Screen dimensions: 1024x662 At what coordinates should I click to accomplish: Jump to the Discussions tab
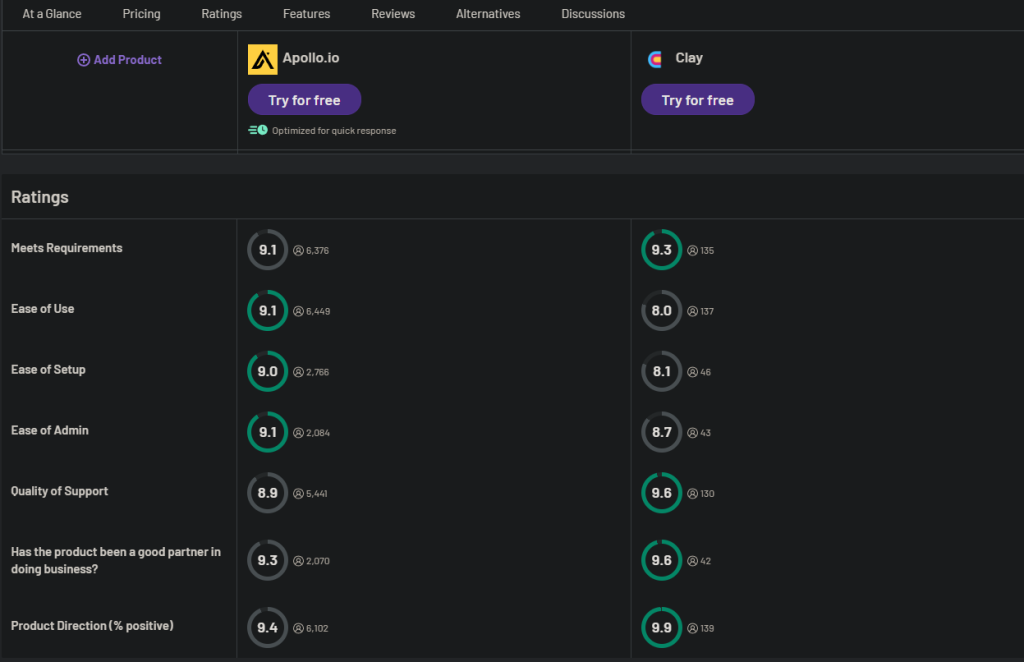[x=593, y=14]
